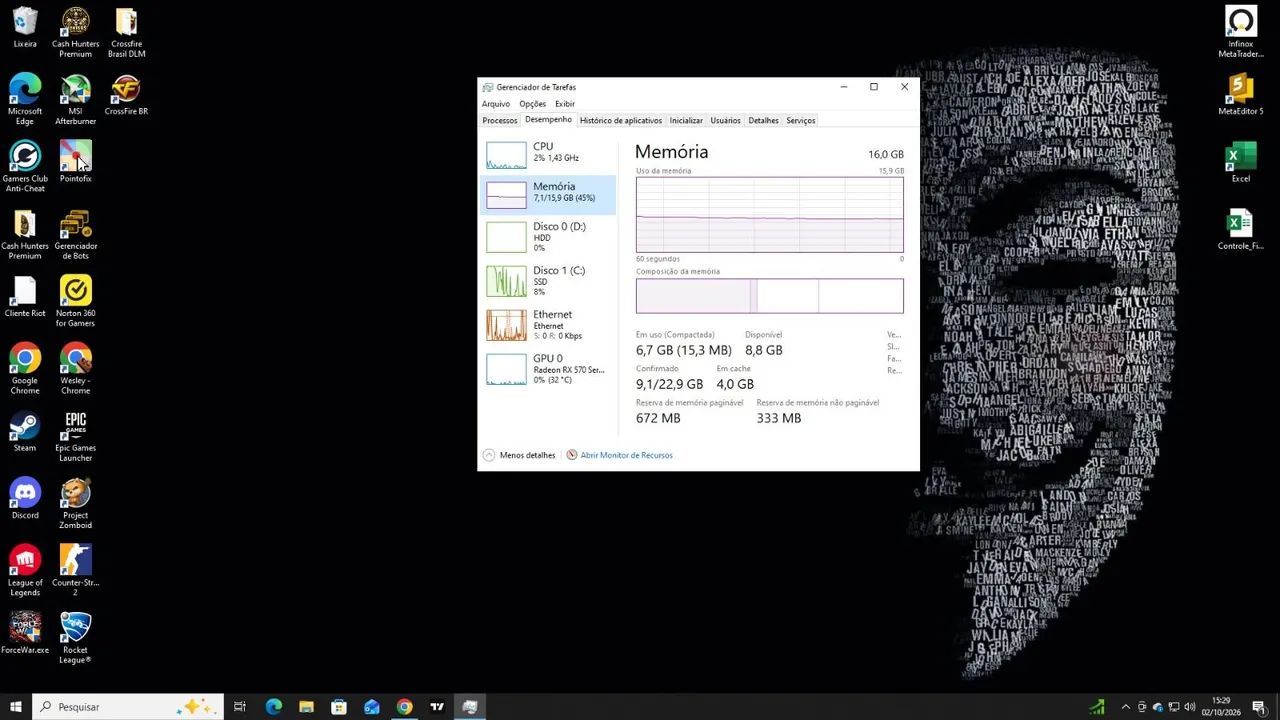Click Abrir Monitor de Recursos link
Screen dimensions: 1280x720
(626, 455)
